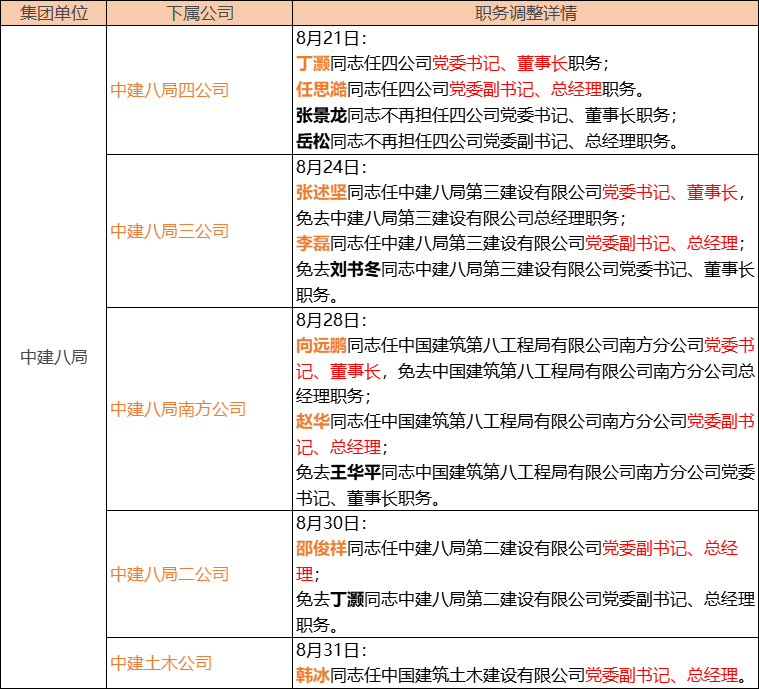The width and height of the screenshot is (759, 689).
Task: Click the orange name 向远鹏
Action: click(x=321, y=346)
